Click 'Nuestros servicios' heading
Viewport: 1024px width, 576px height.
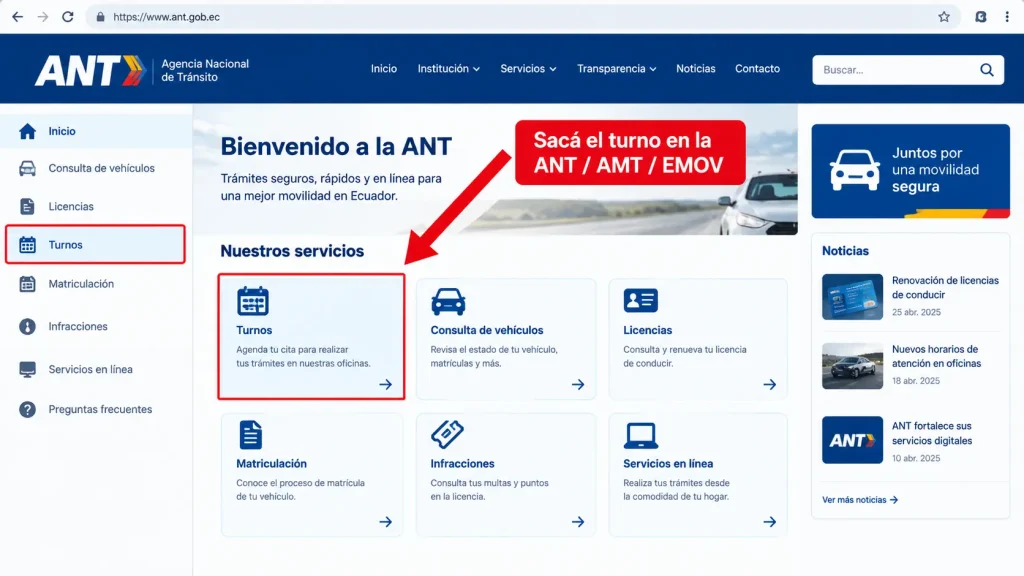(x=292, y=251)
